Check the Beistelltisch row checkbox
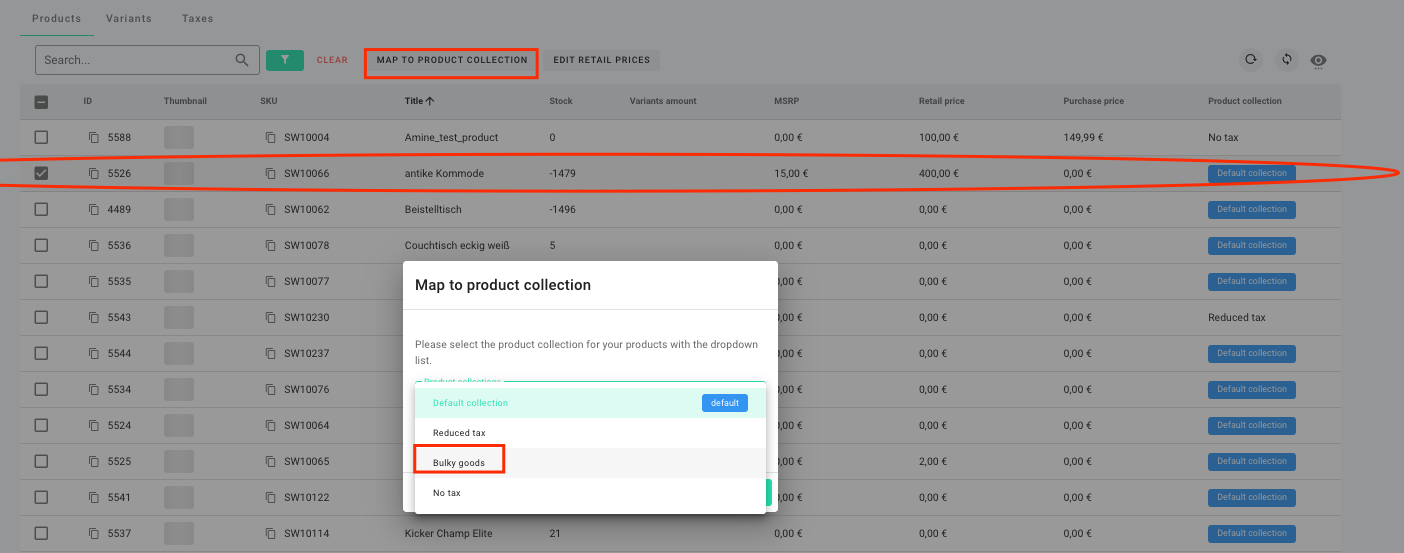1404x553 pixels. [41, 209]
